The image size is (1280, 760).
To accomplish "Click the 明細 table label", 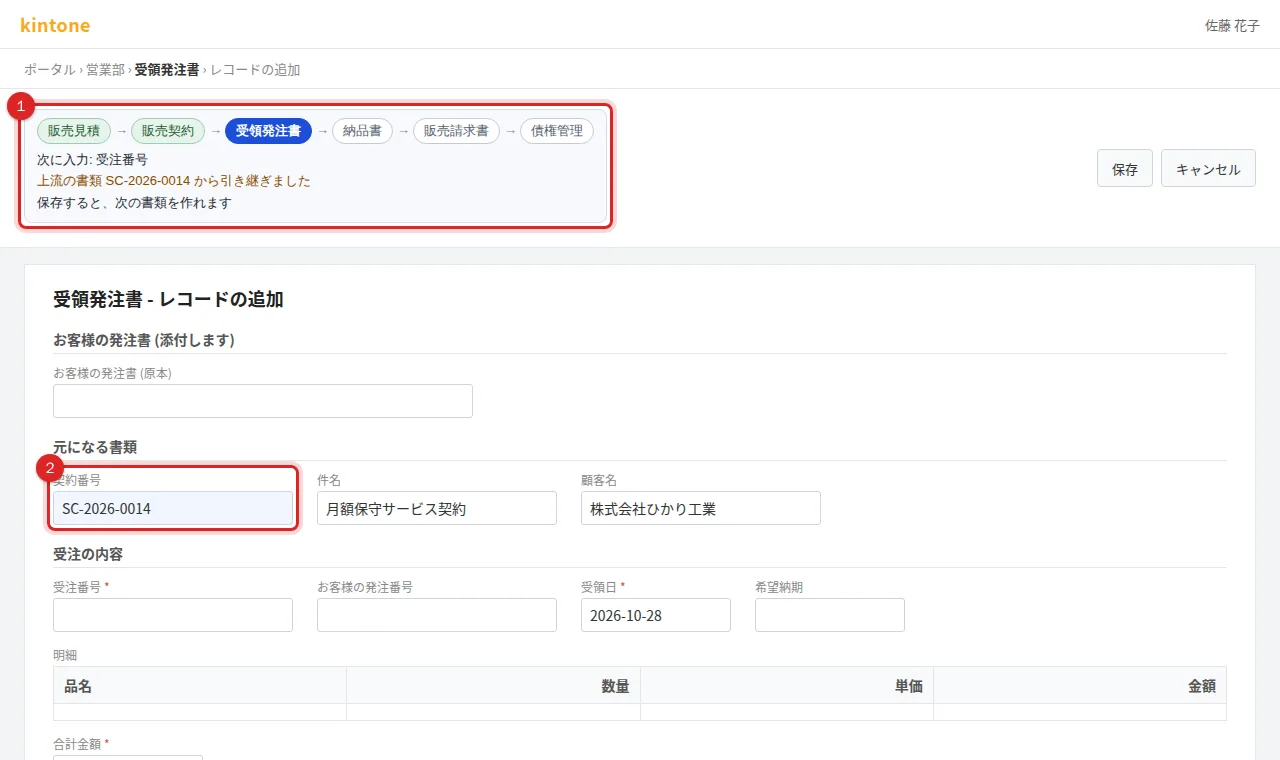I will 65,655.
